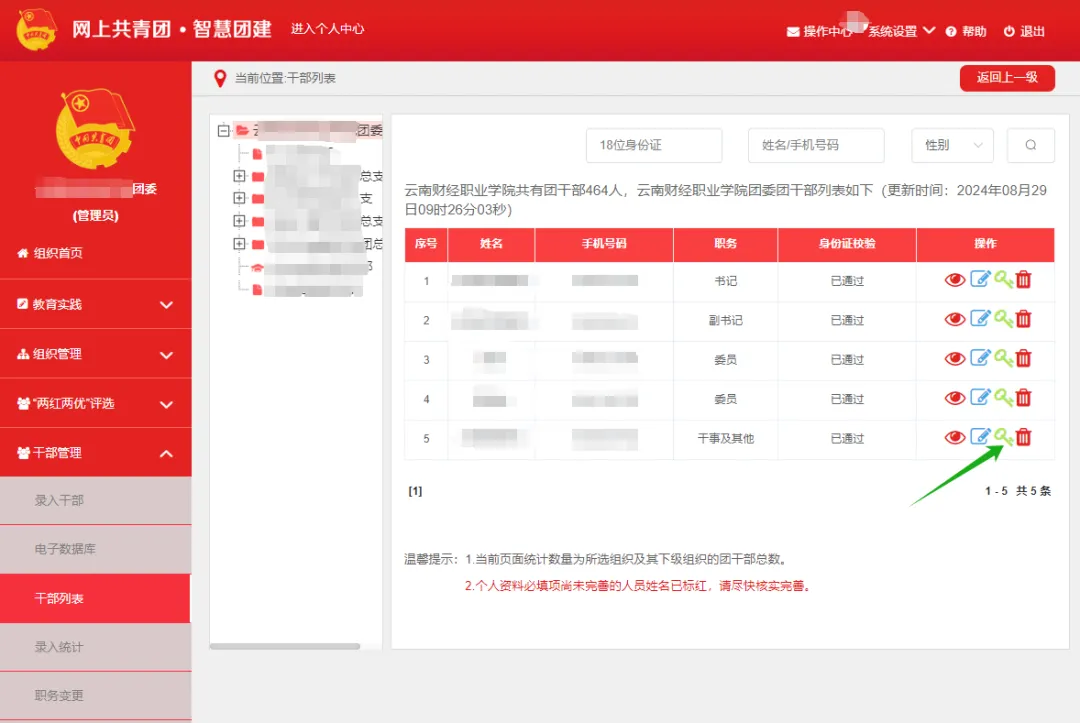Viewport: 1080px width, 723px height.
Task: Show details via eye icon on row 5
Action: pyautogui.click(x=953, y=436)
